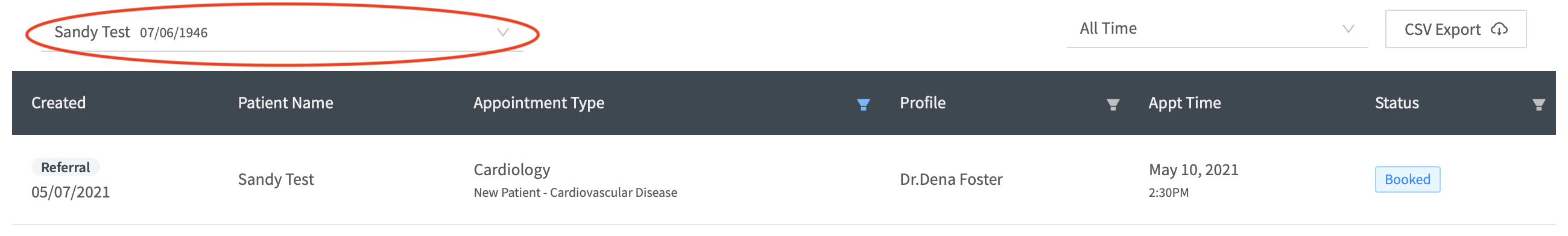Export the table with CSV Export
The height and width of the screenshot is (236, 1568).
click(x=1455, y=28)
